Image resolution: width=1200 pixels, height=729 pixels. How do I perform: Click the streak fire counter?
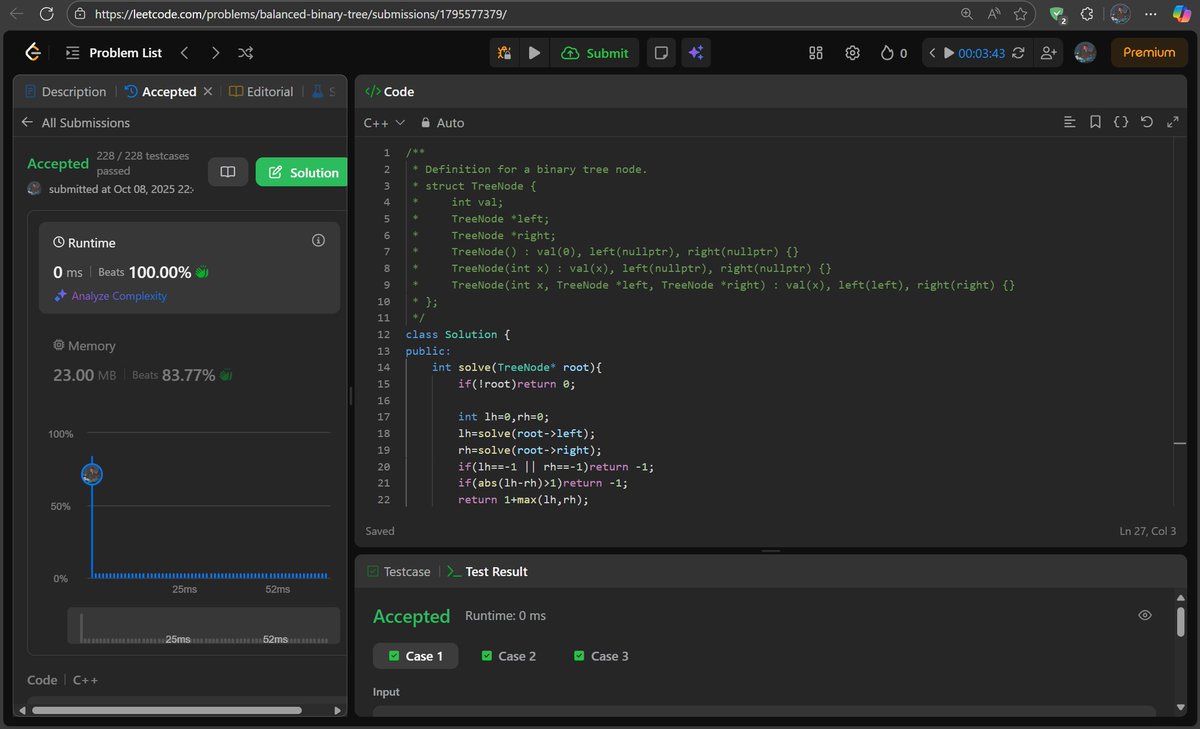pyautogui.click(x=893, y=53)
